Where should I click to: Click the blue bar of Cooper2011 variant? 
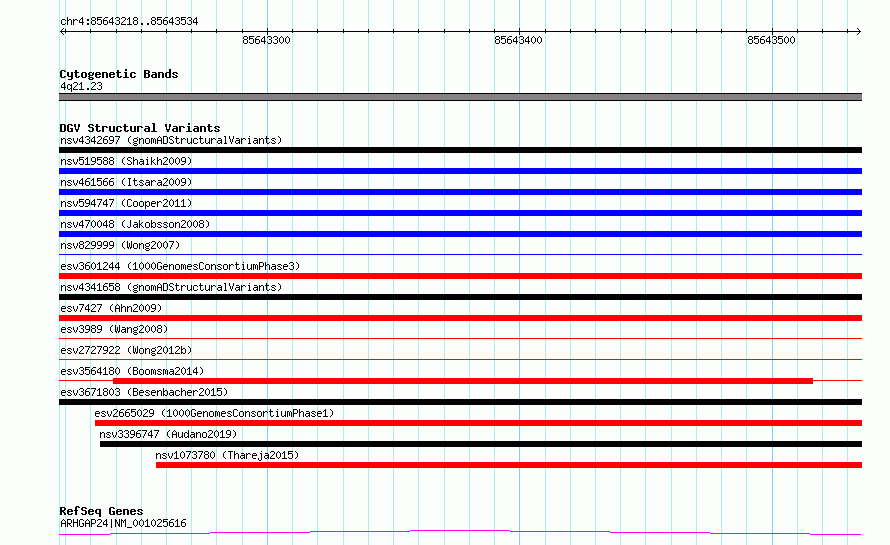pyautogui.click(x=460, y=213)
